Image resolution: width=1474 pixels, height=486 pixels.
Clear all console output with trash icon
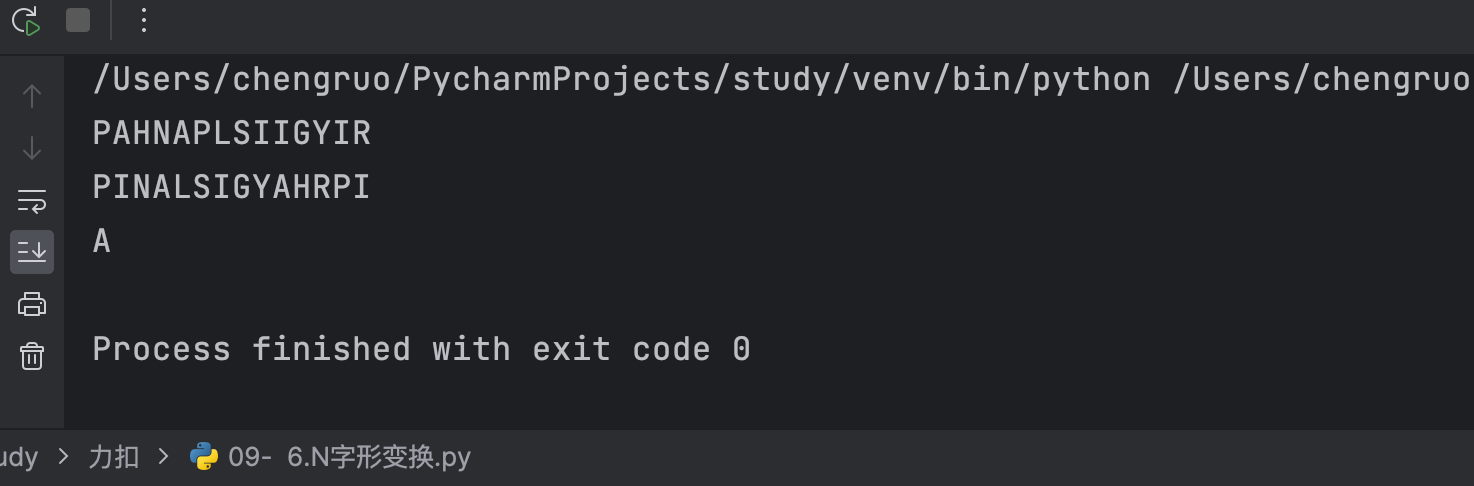pyautogui.click(x=32, y=356)
